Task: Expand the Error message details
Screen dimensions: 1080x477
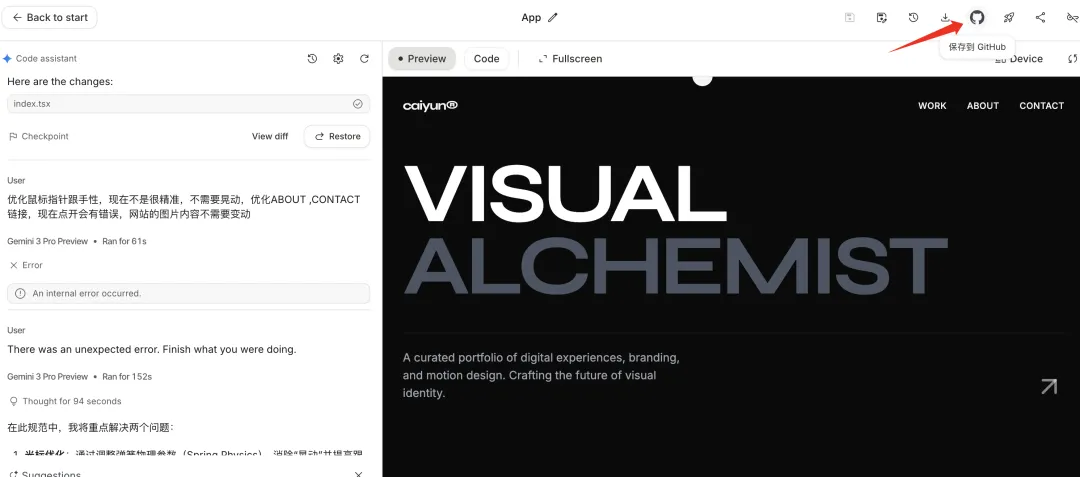Action: [27, 265]
